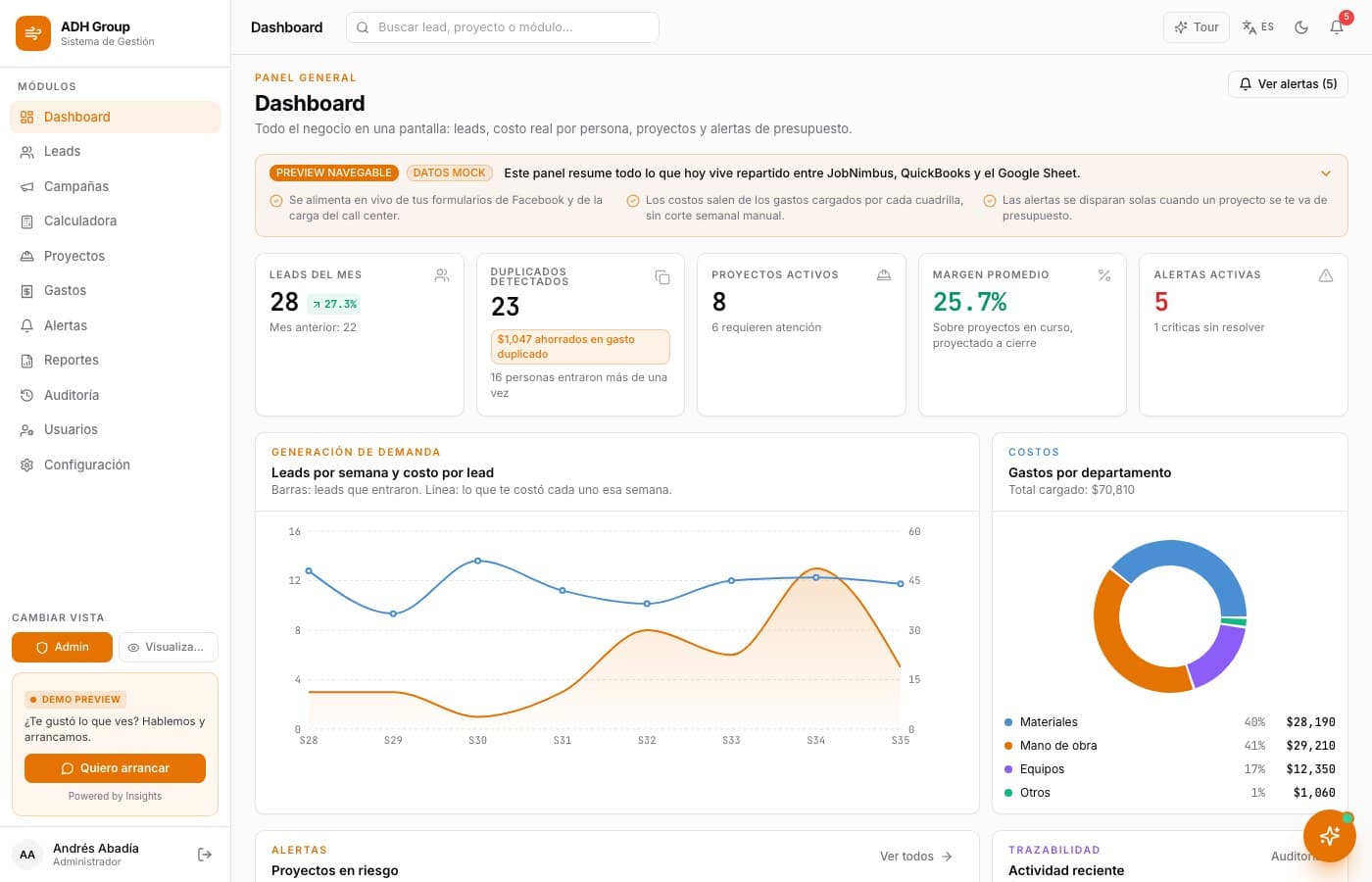Open the floating AI sparkle assistant button

1330,835
